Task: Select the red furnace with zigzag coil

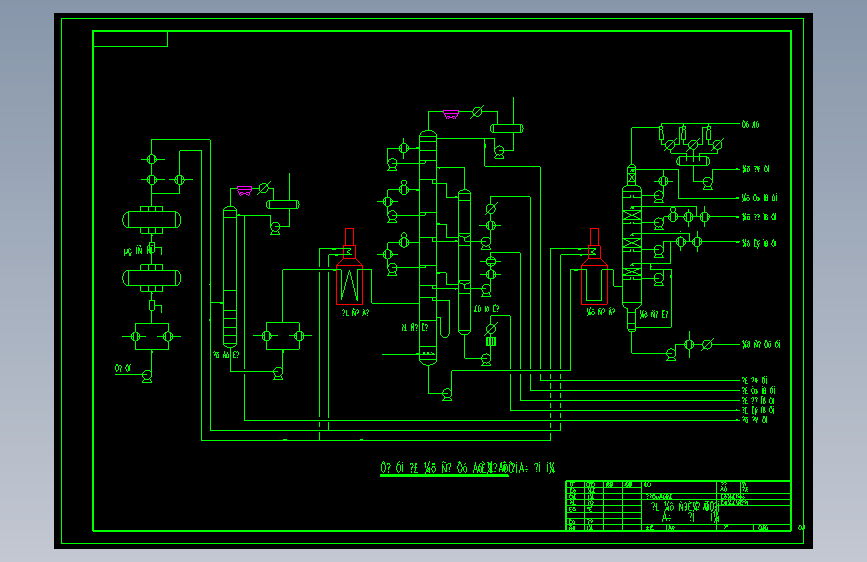Action: 349,267
